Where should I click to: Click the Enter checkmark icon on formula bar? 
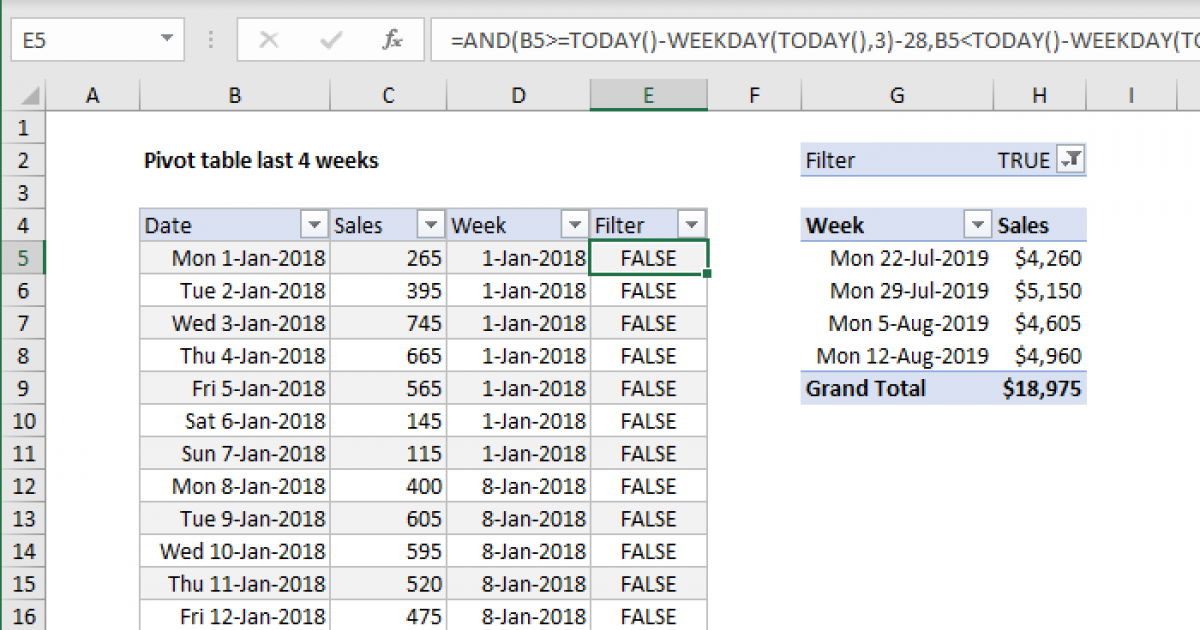click(329, 40)
